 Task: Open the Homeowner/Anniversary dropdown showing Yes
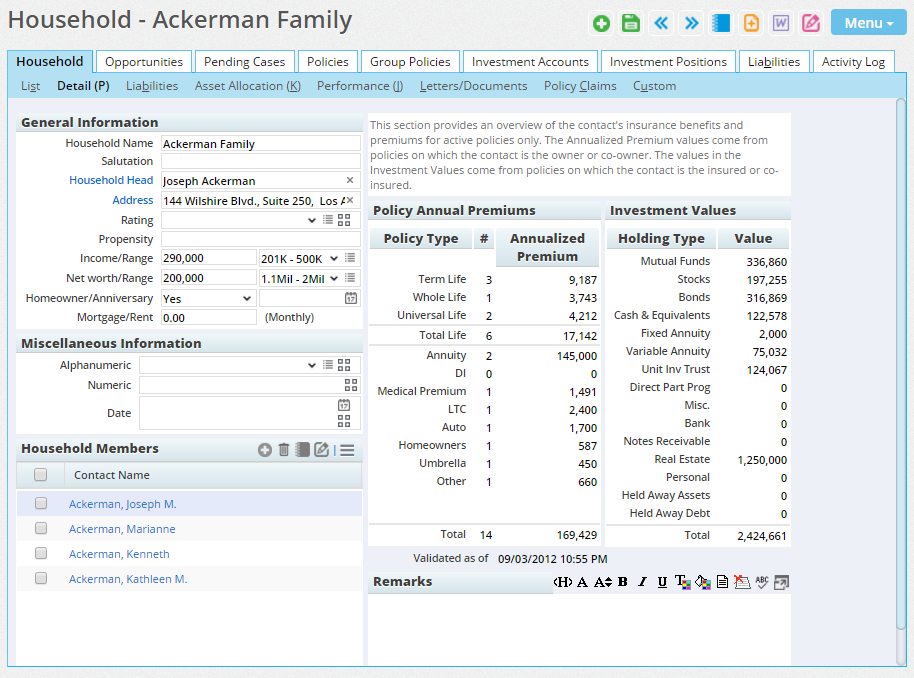(x=207, y=297)
